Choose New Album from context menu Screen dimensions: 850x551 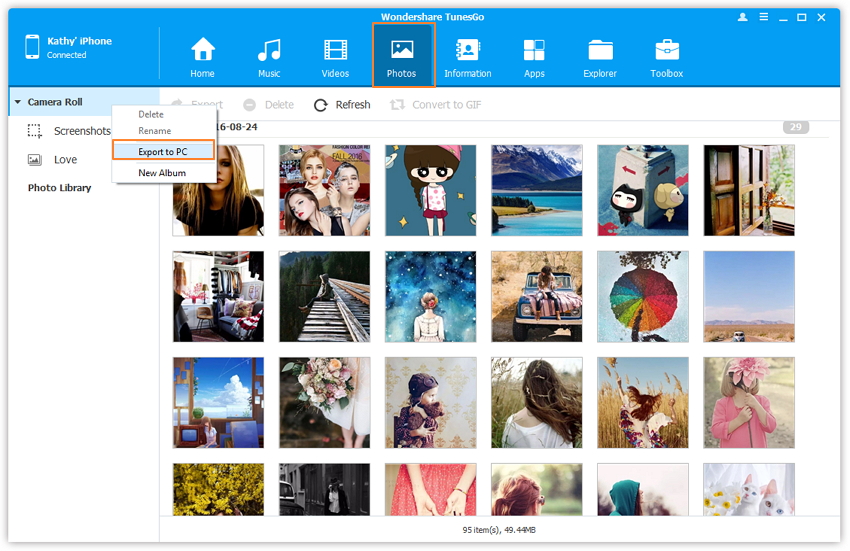162,173
